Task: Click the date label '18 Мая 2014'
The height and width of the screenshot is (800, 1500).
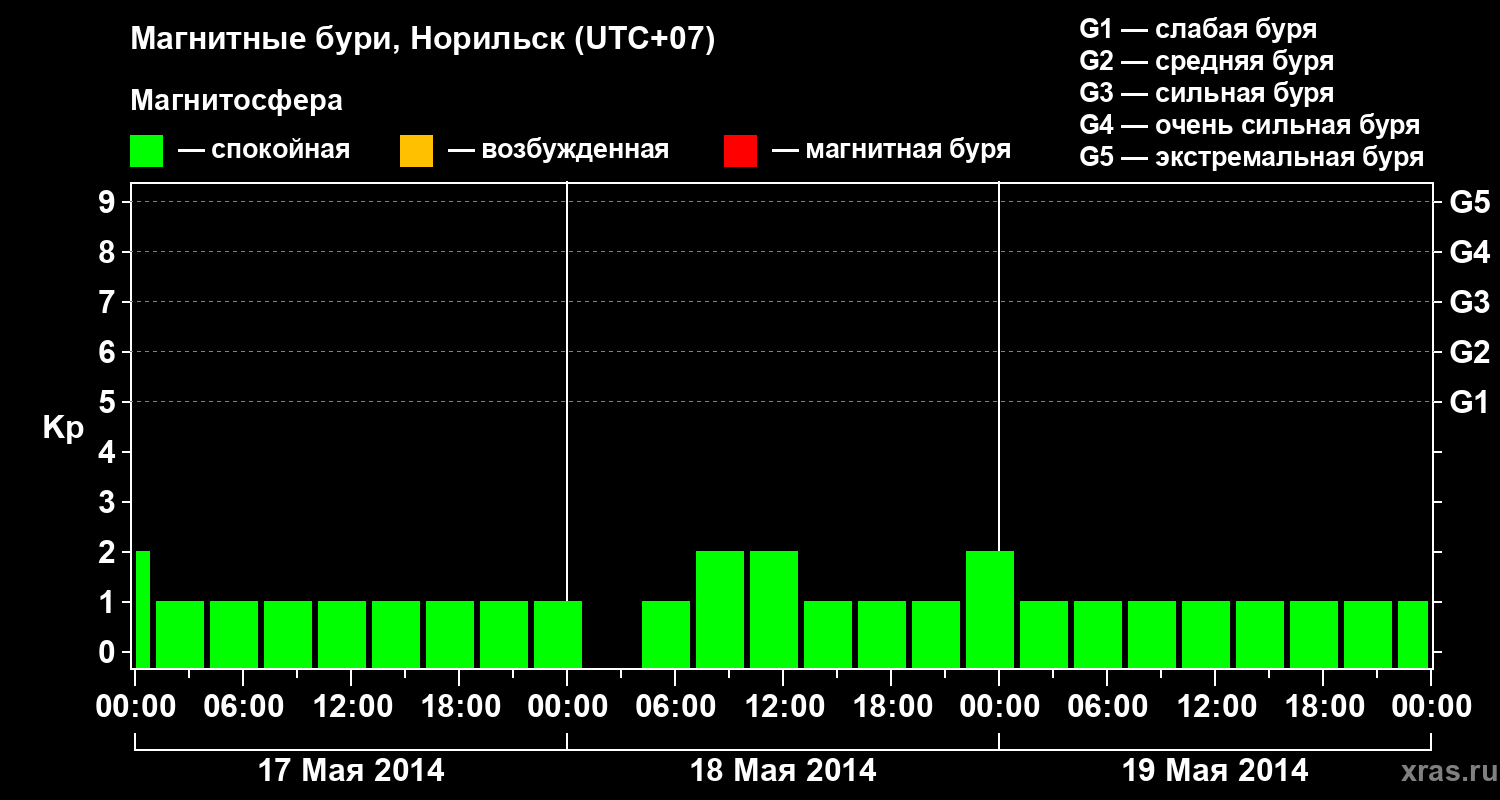Action: pyautogui.click(x=783, y=770)
